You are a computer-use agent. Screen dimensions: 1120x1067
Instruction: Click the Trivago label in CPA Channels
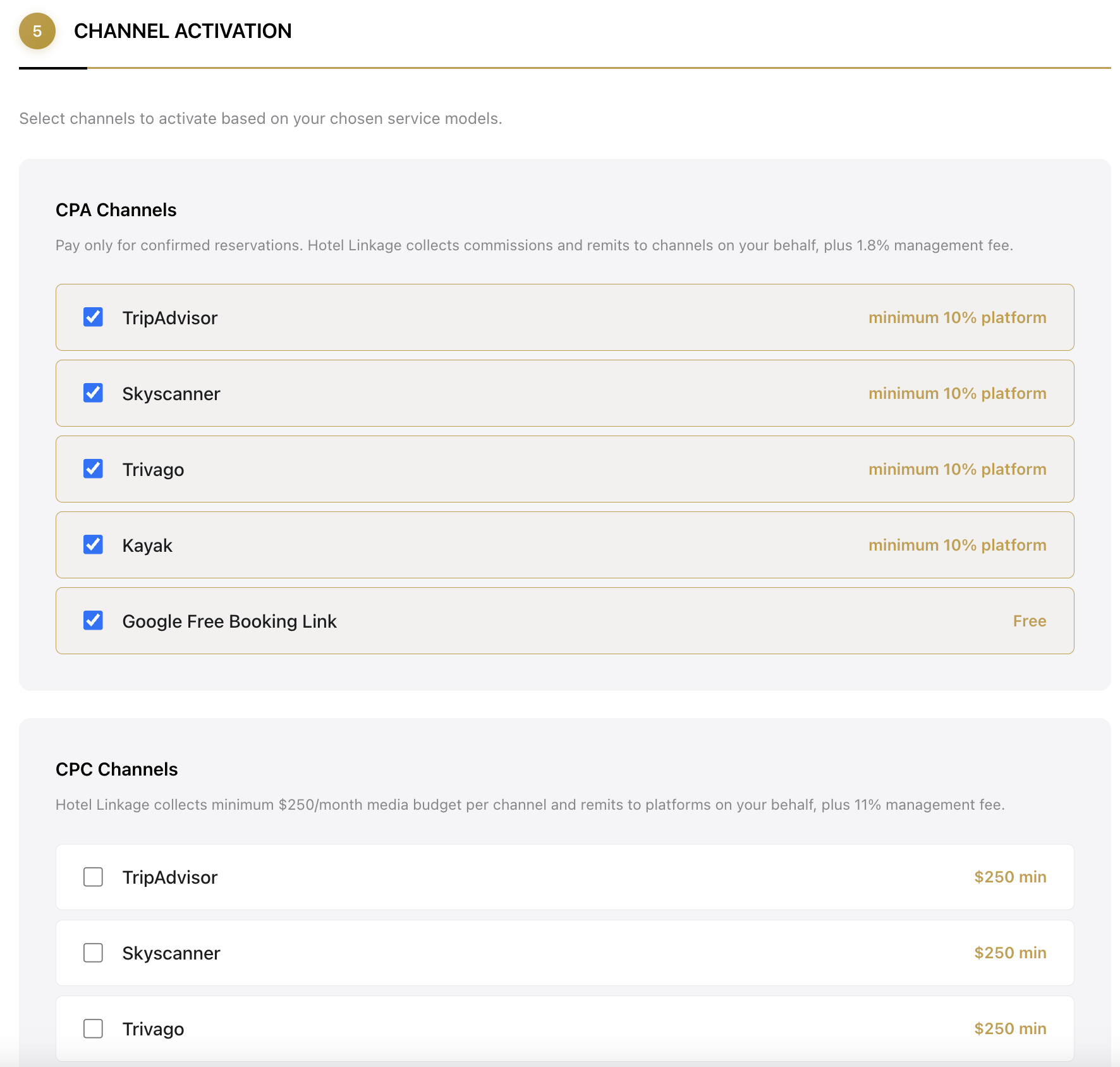pyautogui.click(x=154, y=470)
